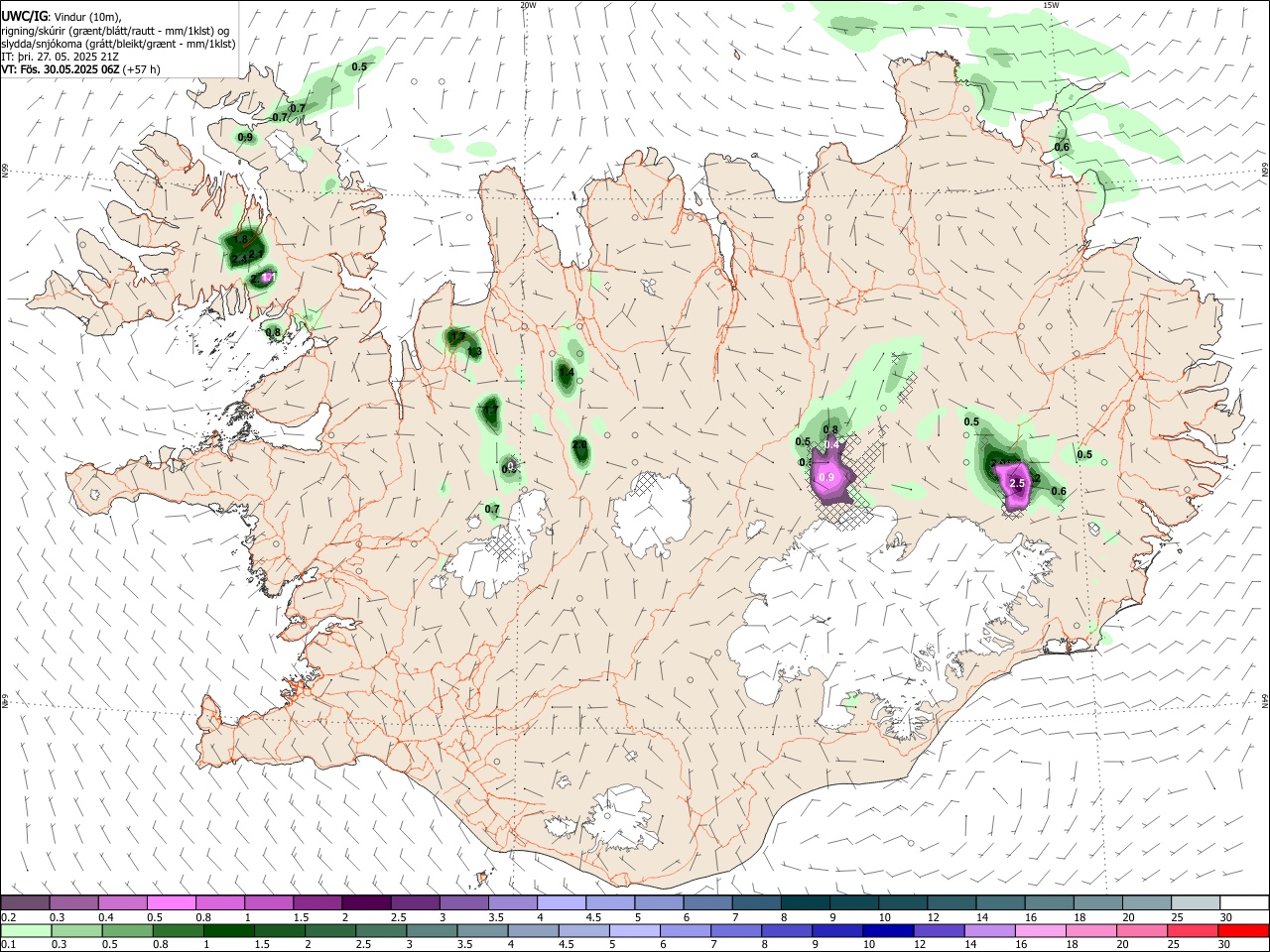The image size is (1270, 952).
Task: Select lower legend swatch between 14 and 16
Action: [x=987, y=930]
